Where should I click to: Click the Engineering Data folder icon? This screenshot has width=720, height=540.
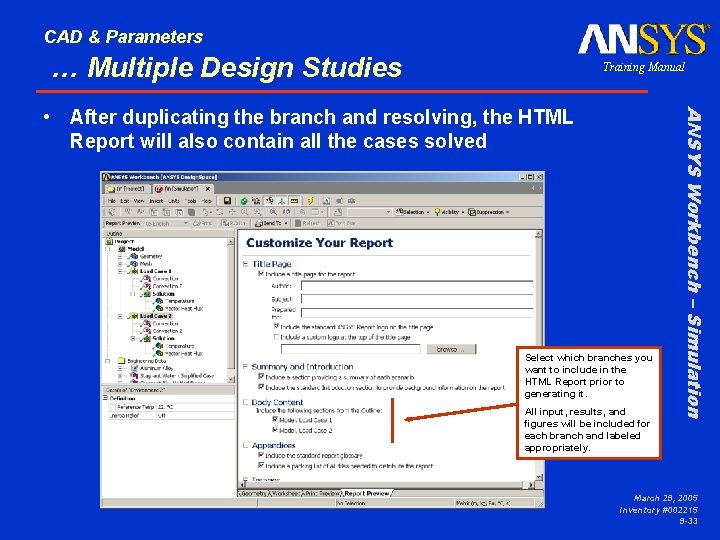pyautogui.click(x=121, y=360)
